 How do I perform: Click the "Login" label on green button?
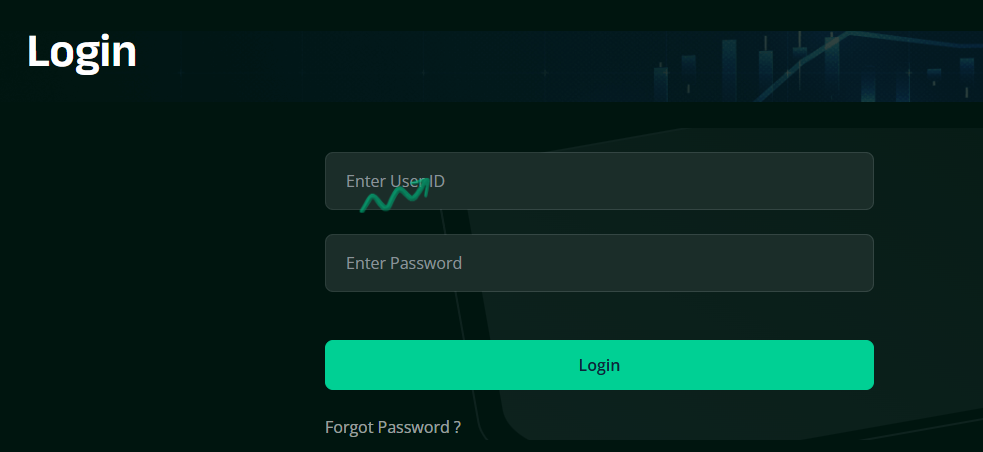coord(599,365)
